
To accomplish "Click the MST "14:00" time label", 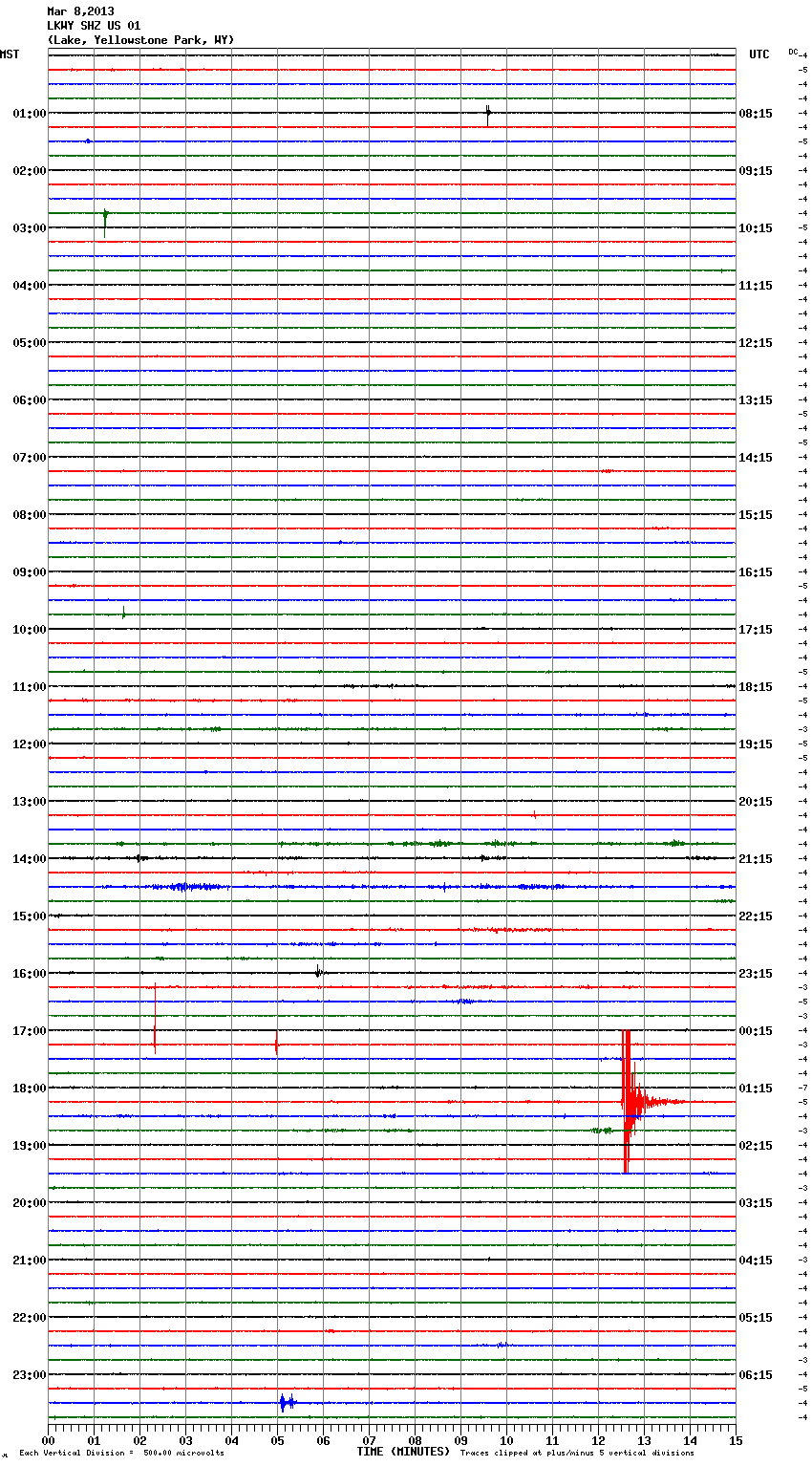I will pos(30,859).
